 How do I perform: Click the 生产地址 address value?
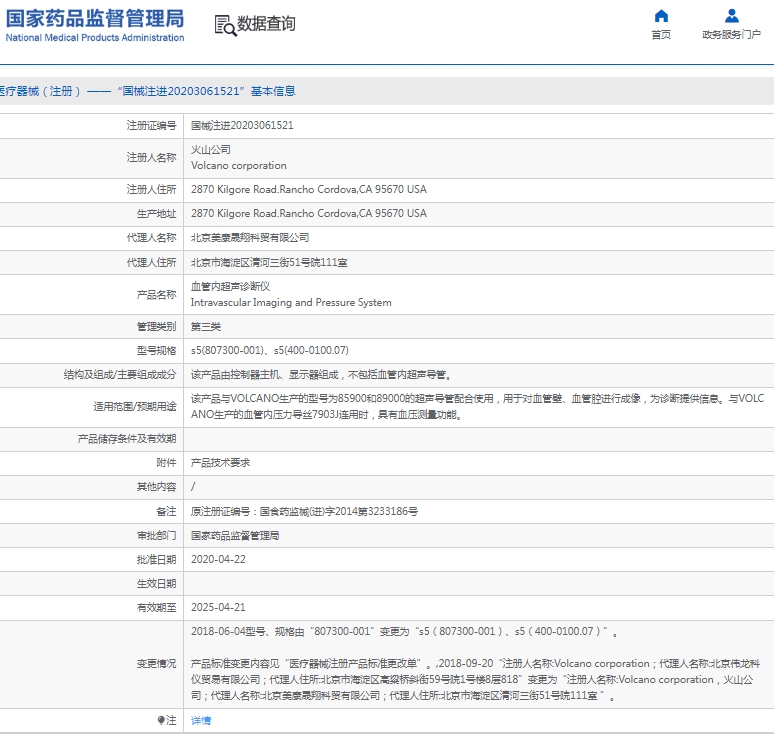pyautogui.click(x=309, y=213)
